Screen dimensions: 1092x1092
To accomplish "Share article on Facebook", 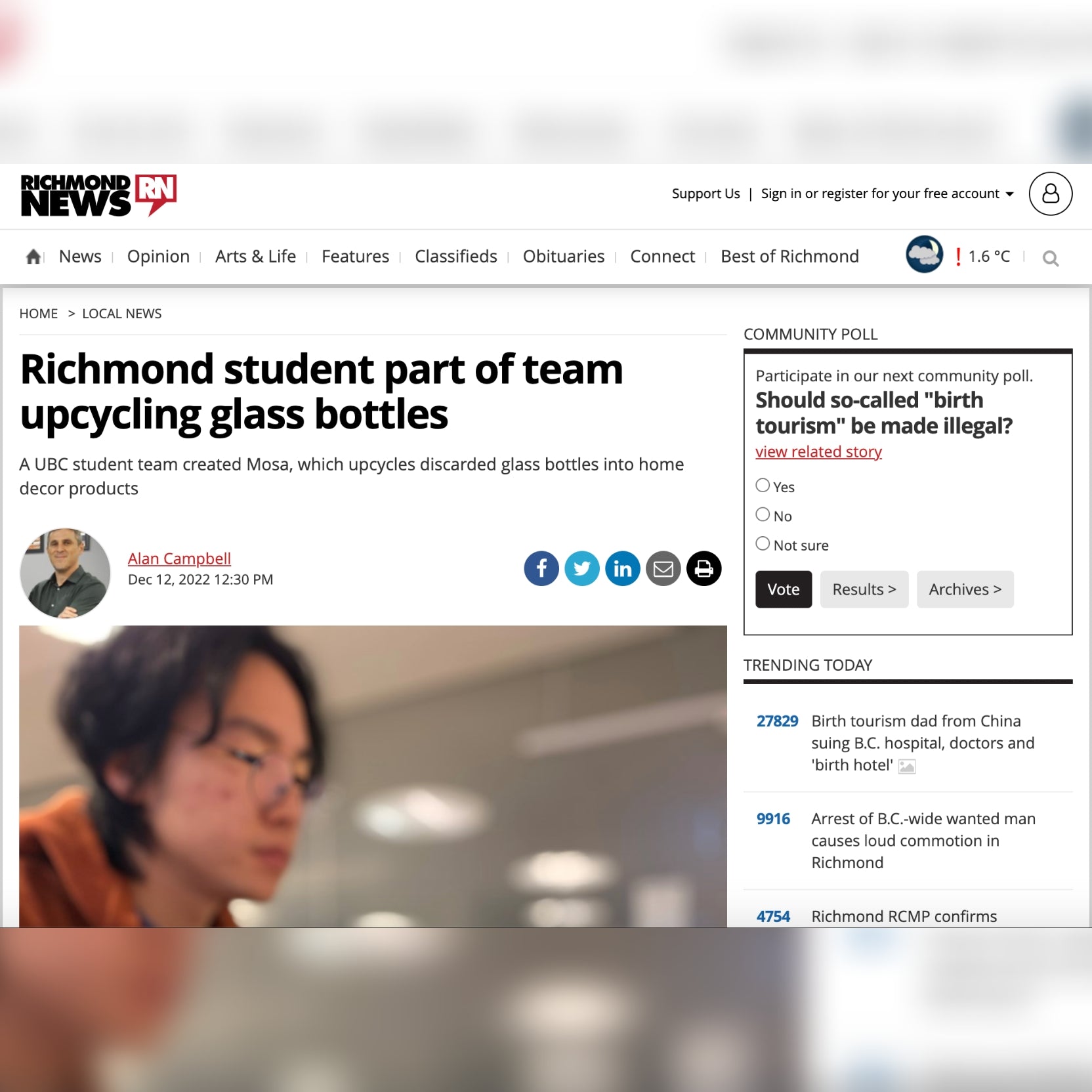I will pyautogui.click(x=541, y=568).
